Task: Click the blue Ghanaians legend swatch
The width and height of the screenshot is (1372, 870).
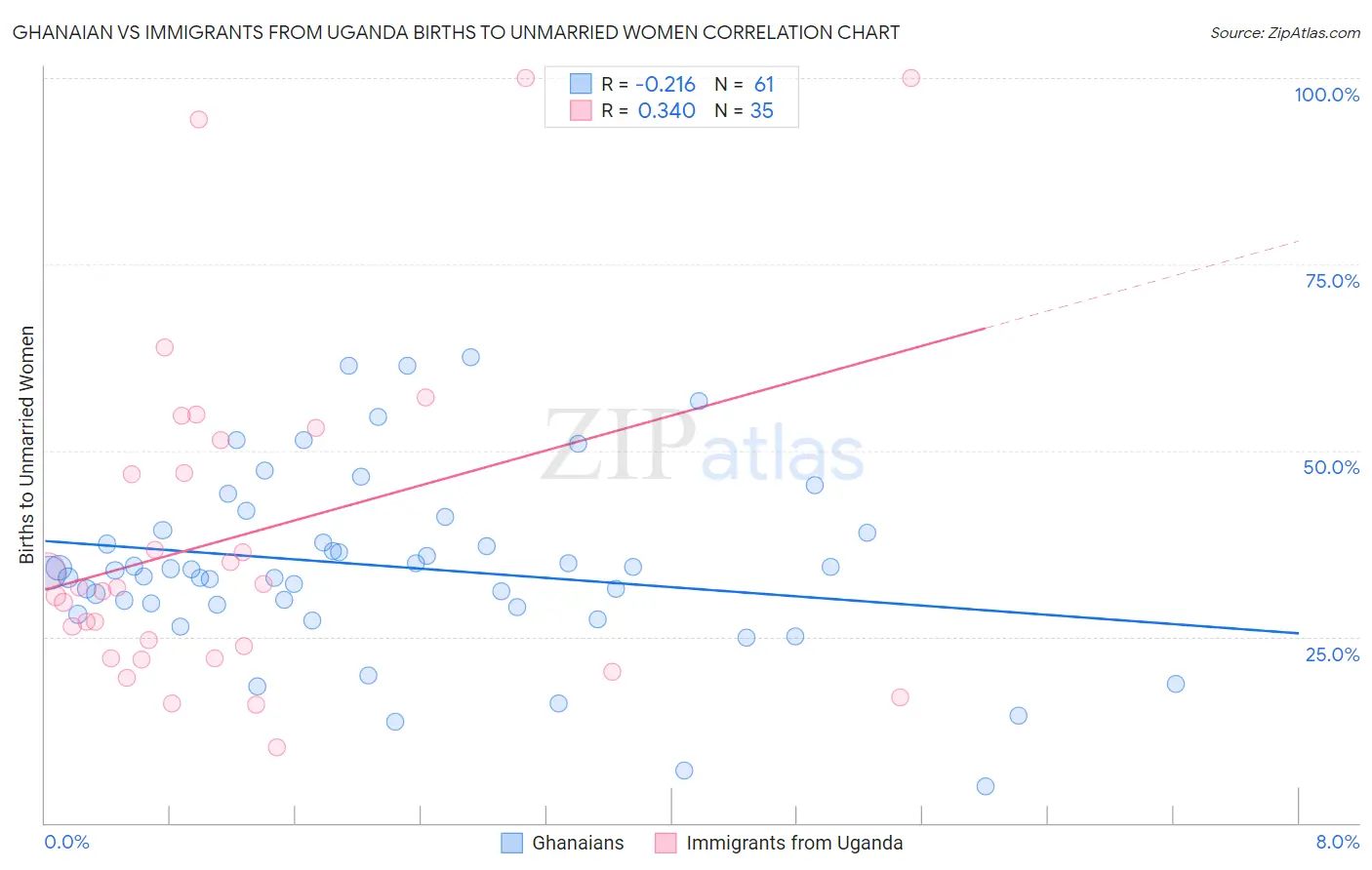Action: (x=512, y=843)
